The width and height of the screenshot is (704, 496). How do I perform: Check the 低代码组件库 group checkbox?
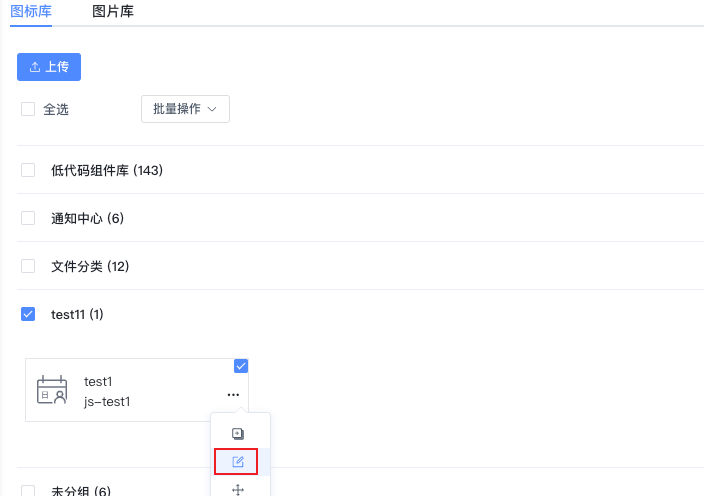(28, 170)
